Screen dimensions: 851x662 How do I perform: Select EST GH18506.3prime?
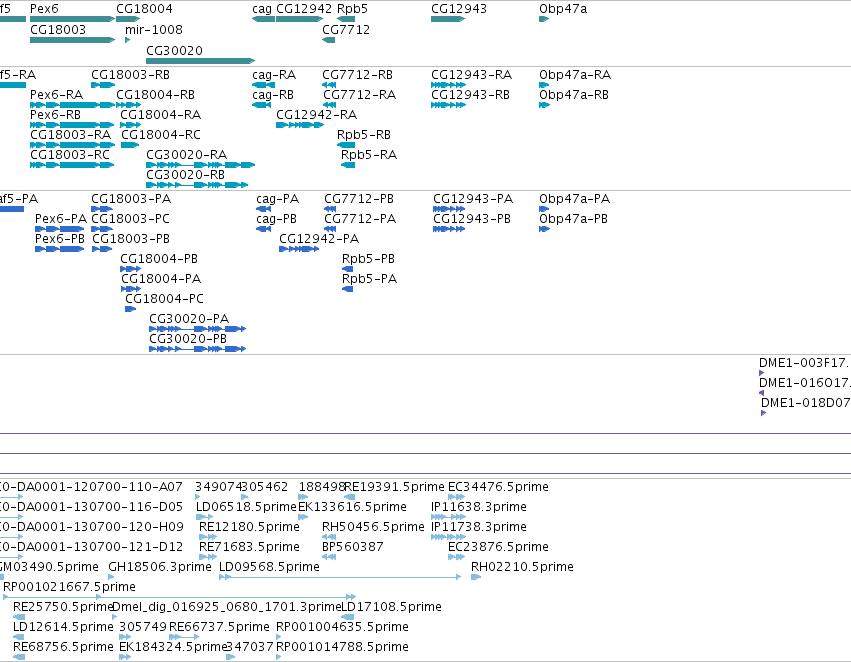tap(160, 567)
